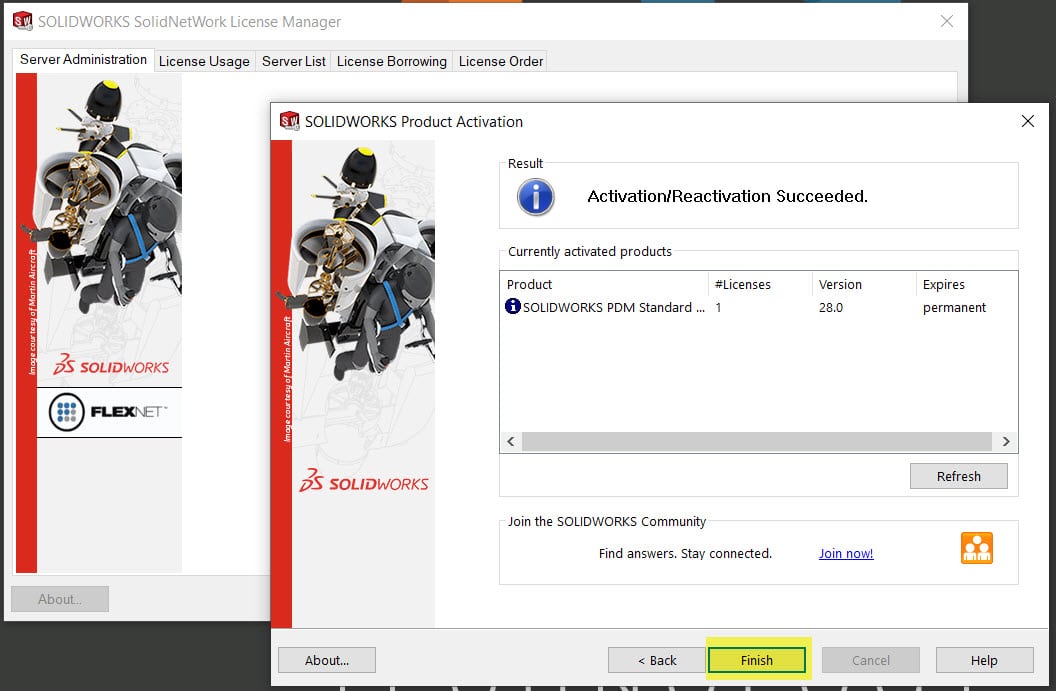Screen dimensions: 1056x691
Task: Click the SW icon in Product Activation title bar
Action: tap(290, 121)
